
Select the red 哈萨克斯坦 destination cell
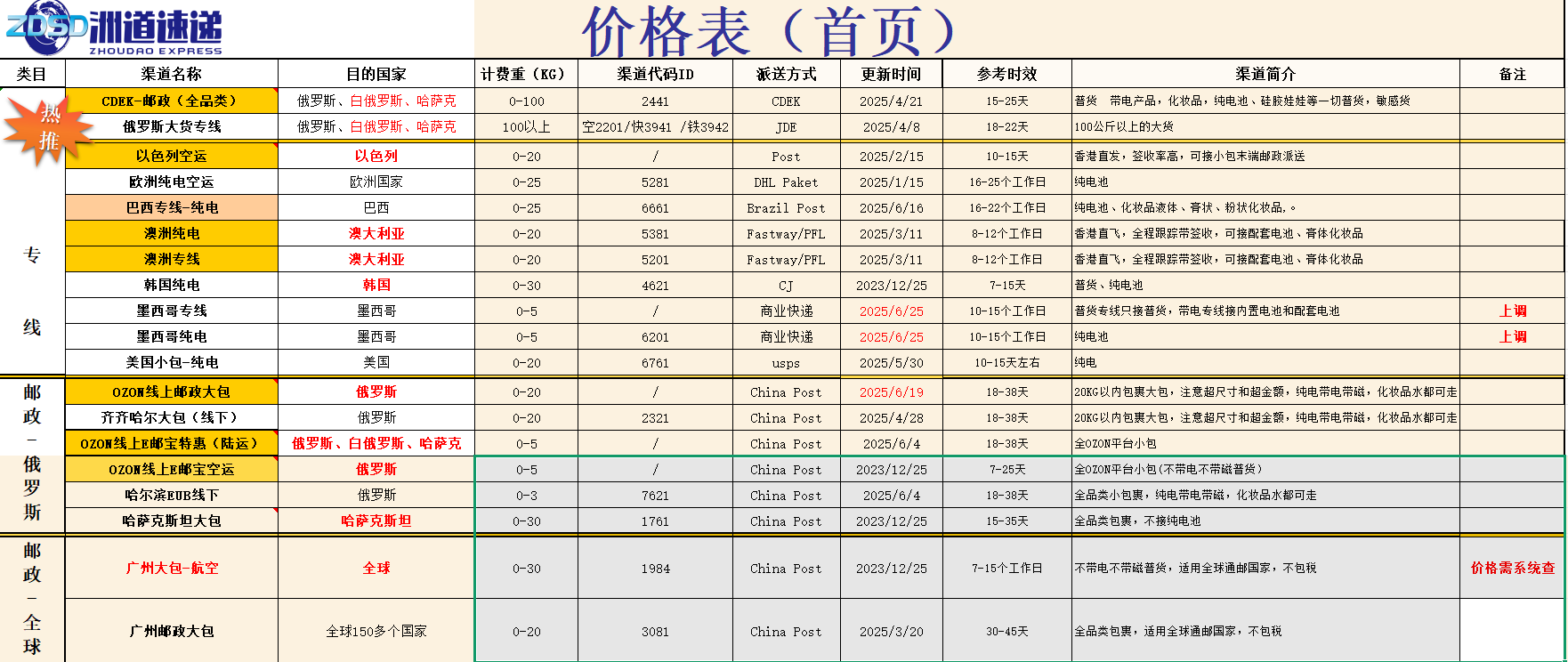pos(376,521)
